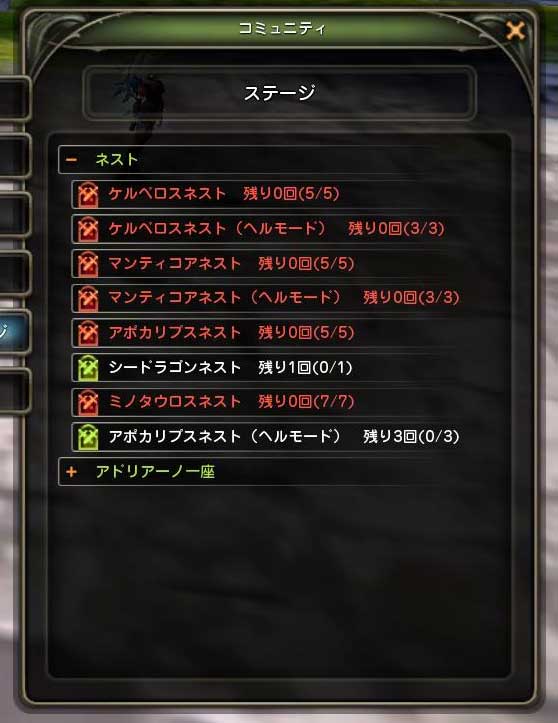Select the ネスト category header label

point(117,160)
